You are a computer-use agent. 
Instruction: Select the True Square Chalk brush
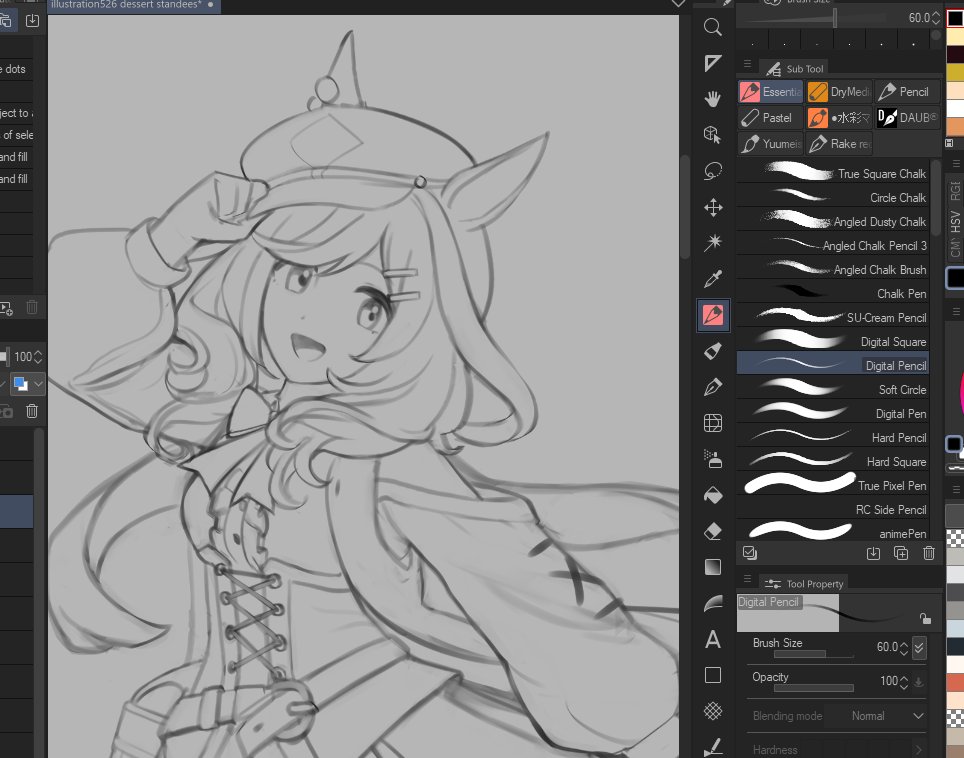pos(832,173)
